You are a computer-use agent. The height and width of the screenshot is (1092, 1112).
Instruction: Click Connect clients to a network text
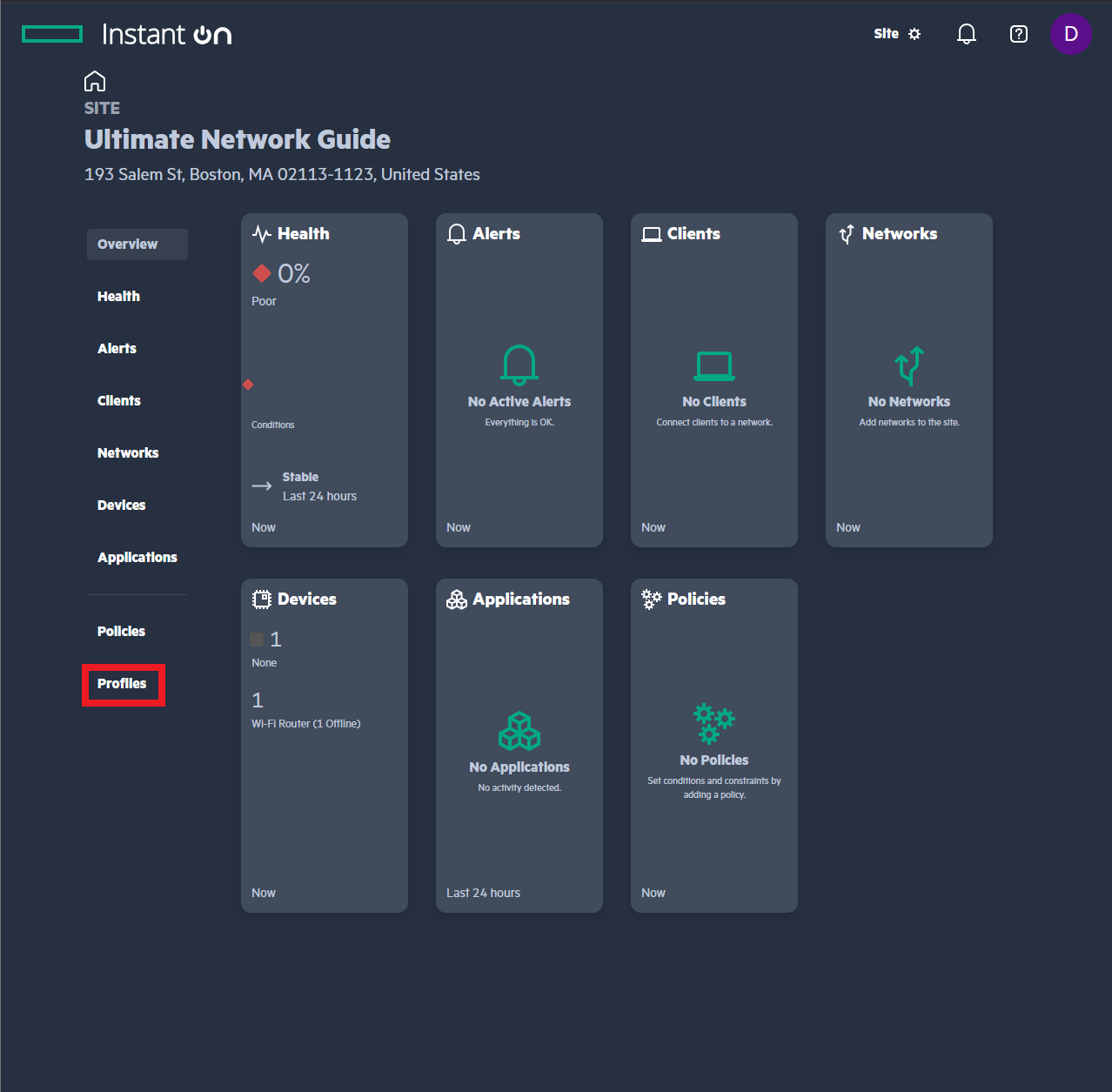click(714, 423)
